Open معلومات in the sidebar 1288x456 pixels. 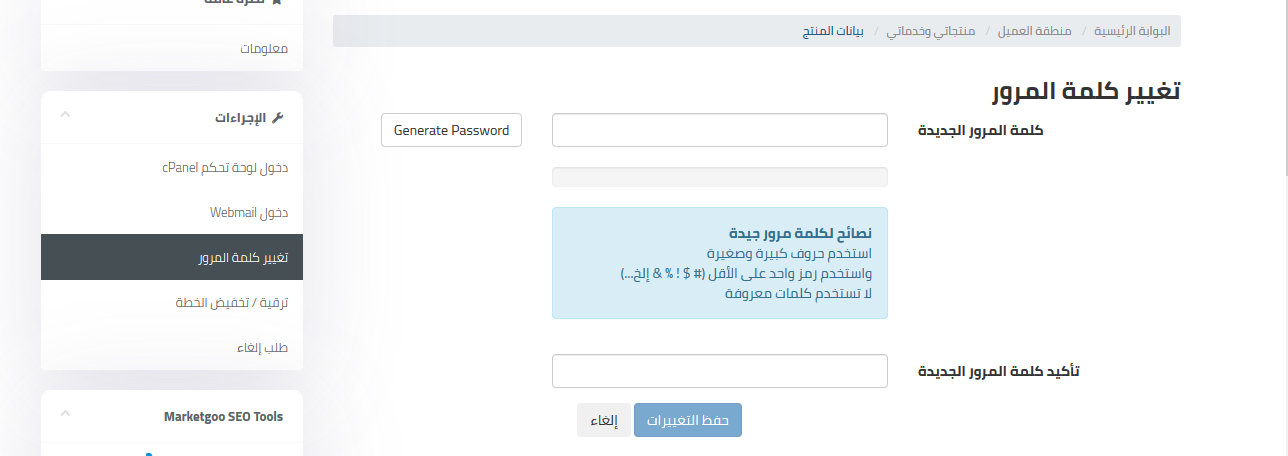click(x=264, y=48)
